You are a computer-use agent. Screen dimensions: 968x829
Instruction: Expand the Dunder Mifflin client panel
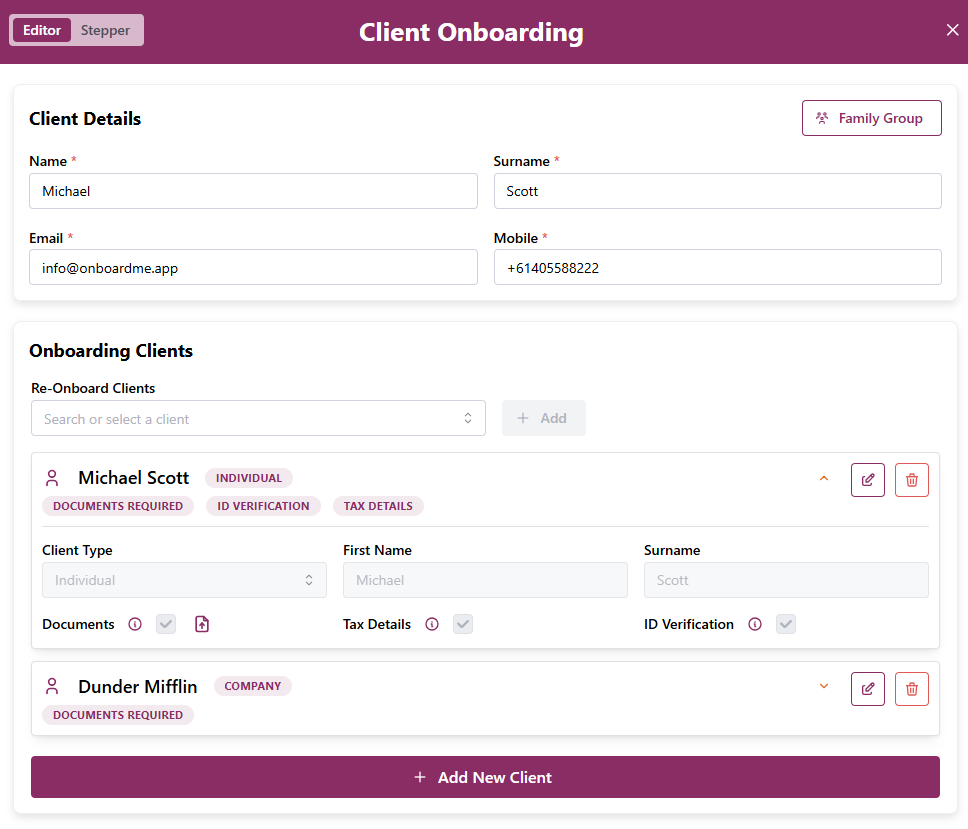click(824, 687)
